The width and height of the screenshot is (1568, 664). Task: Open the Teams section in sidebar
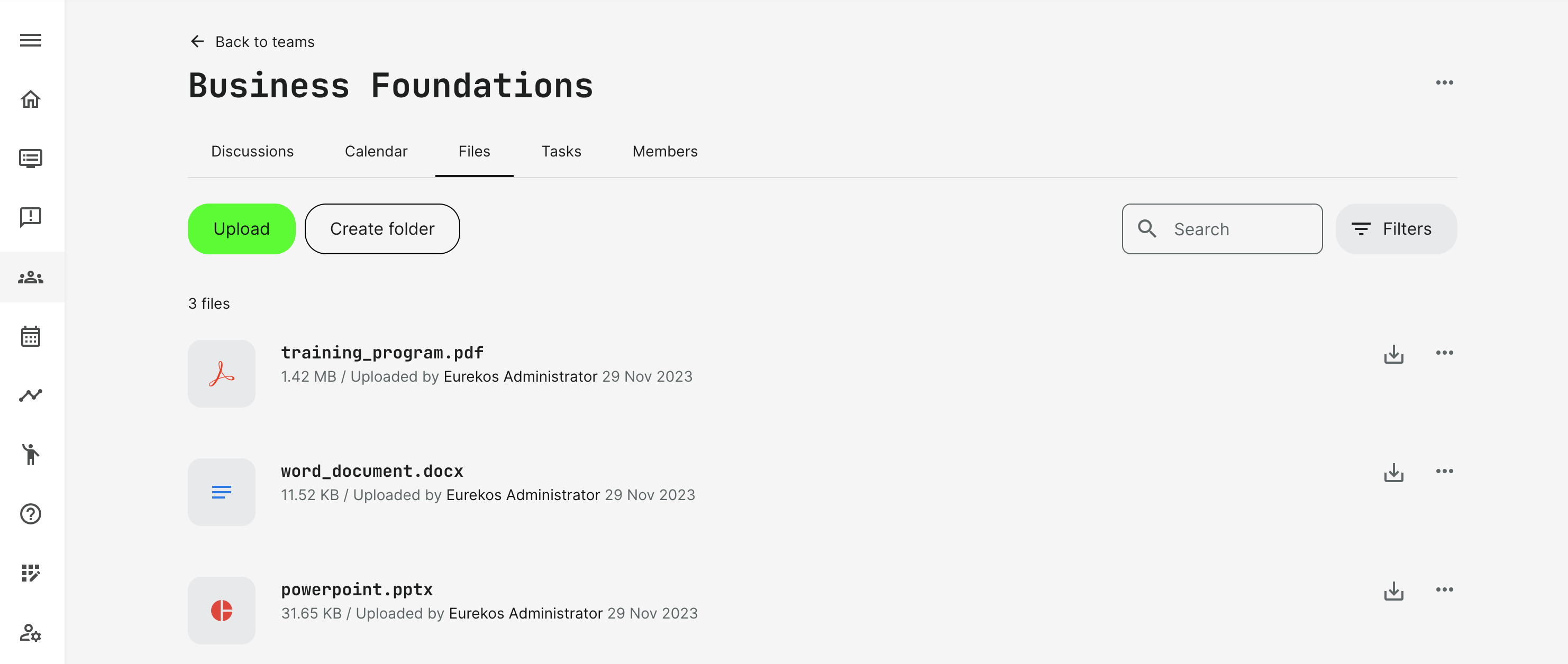coord(31,277)
